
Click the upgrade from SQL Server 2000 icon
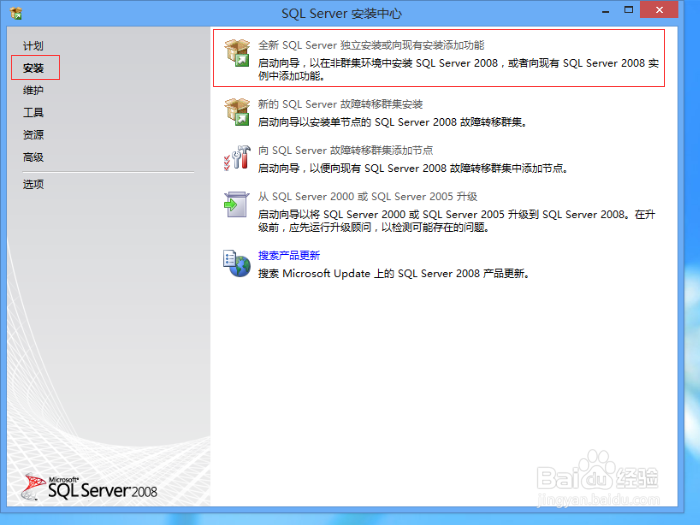(x=236, y=204)
